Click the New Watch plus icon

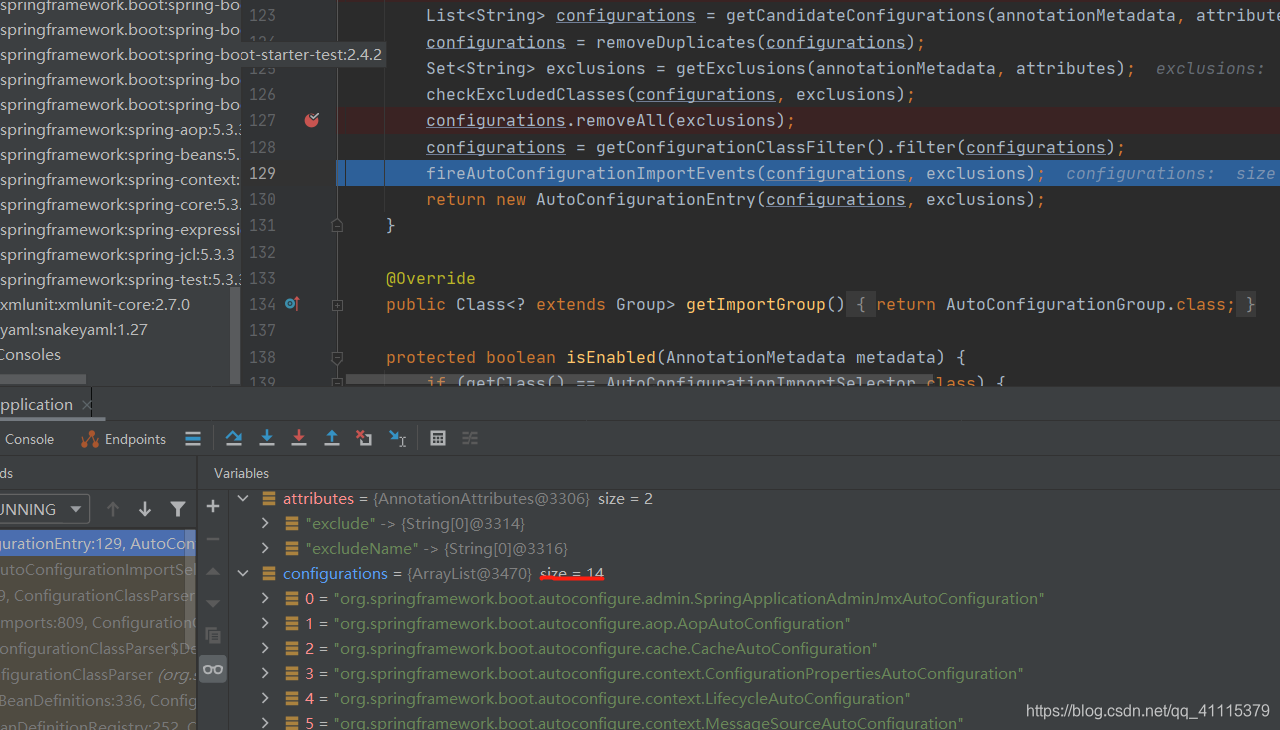212,506
